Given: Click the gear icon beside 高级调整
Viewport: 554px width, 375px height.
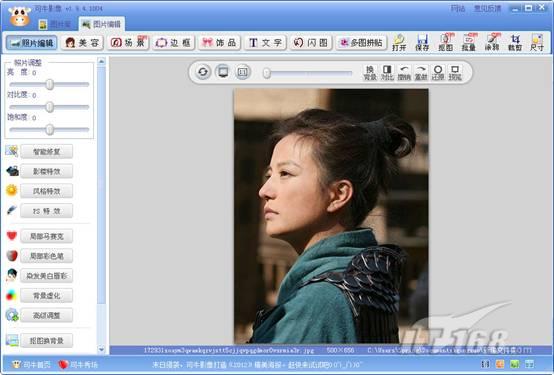Looking at the screenshot, I should [x=12, y=315].
